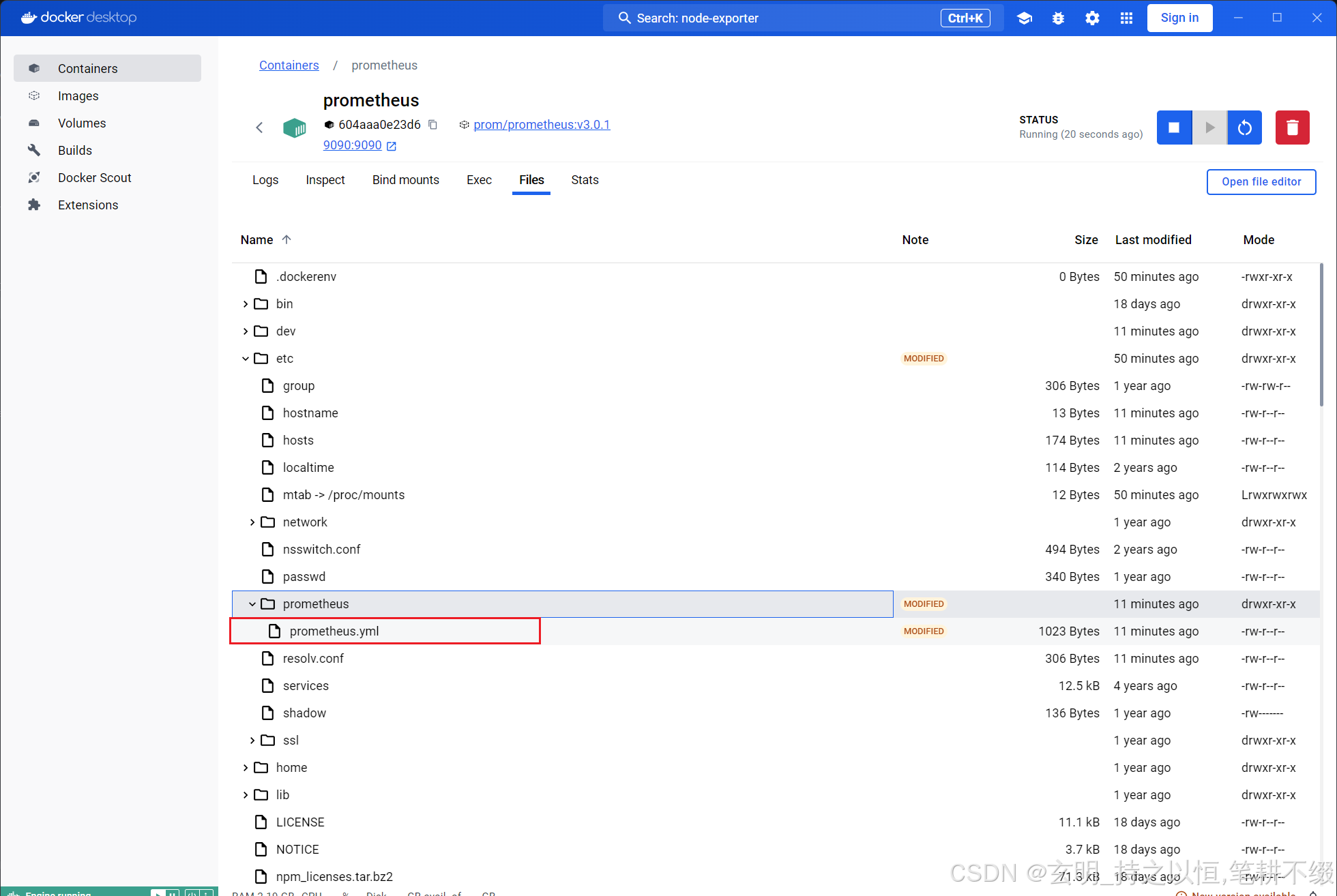This screenshot has height=896, width=1337.
Task: Open the troubleshoot bug icon
Action: [1058, 18]
